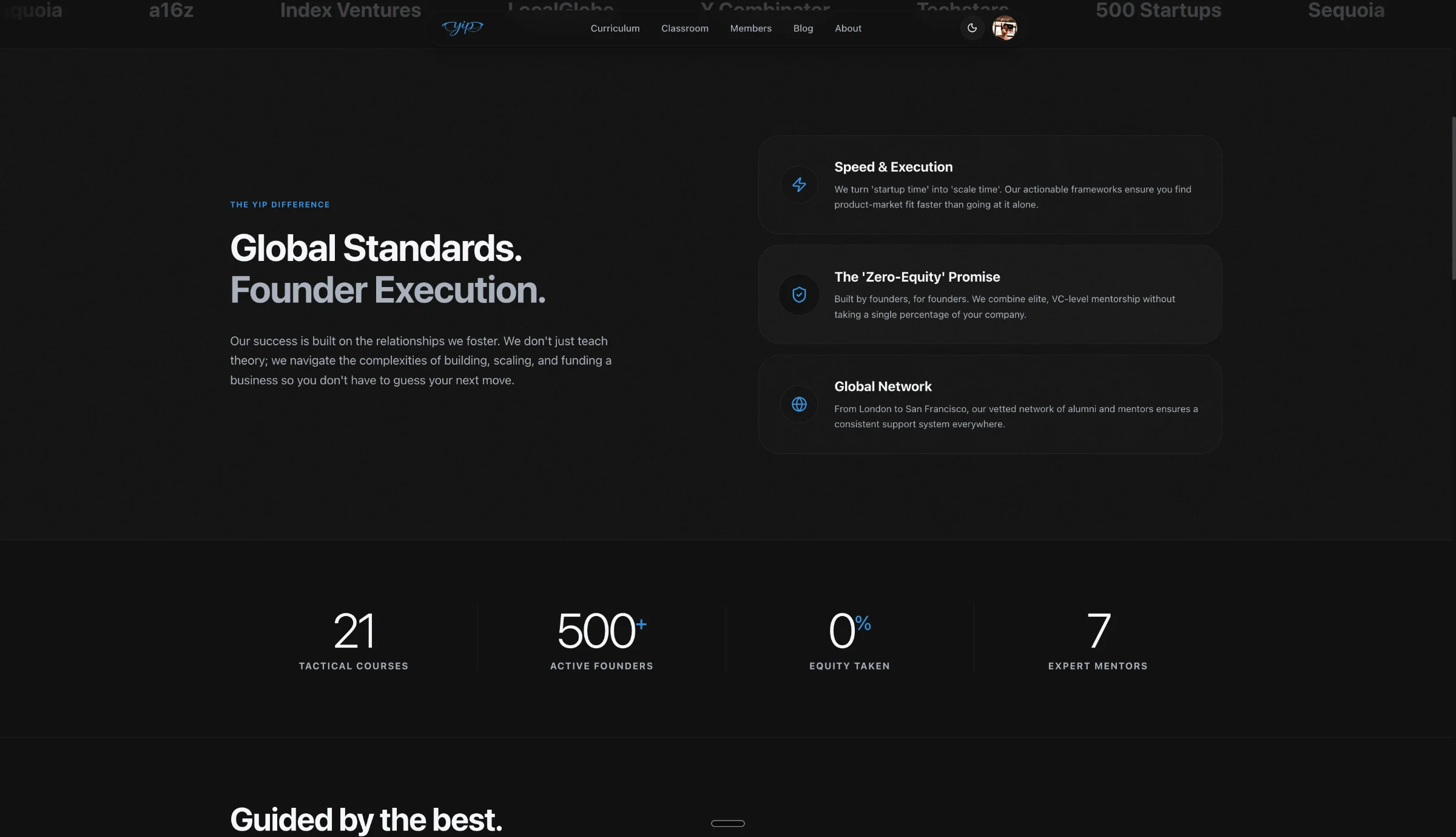Click the Global Standards. headline
Image resolution: width=1456 pixels, height=837 pixels.
point(376,248)
